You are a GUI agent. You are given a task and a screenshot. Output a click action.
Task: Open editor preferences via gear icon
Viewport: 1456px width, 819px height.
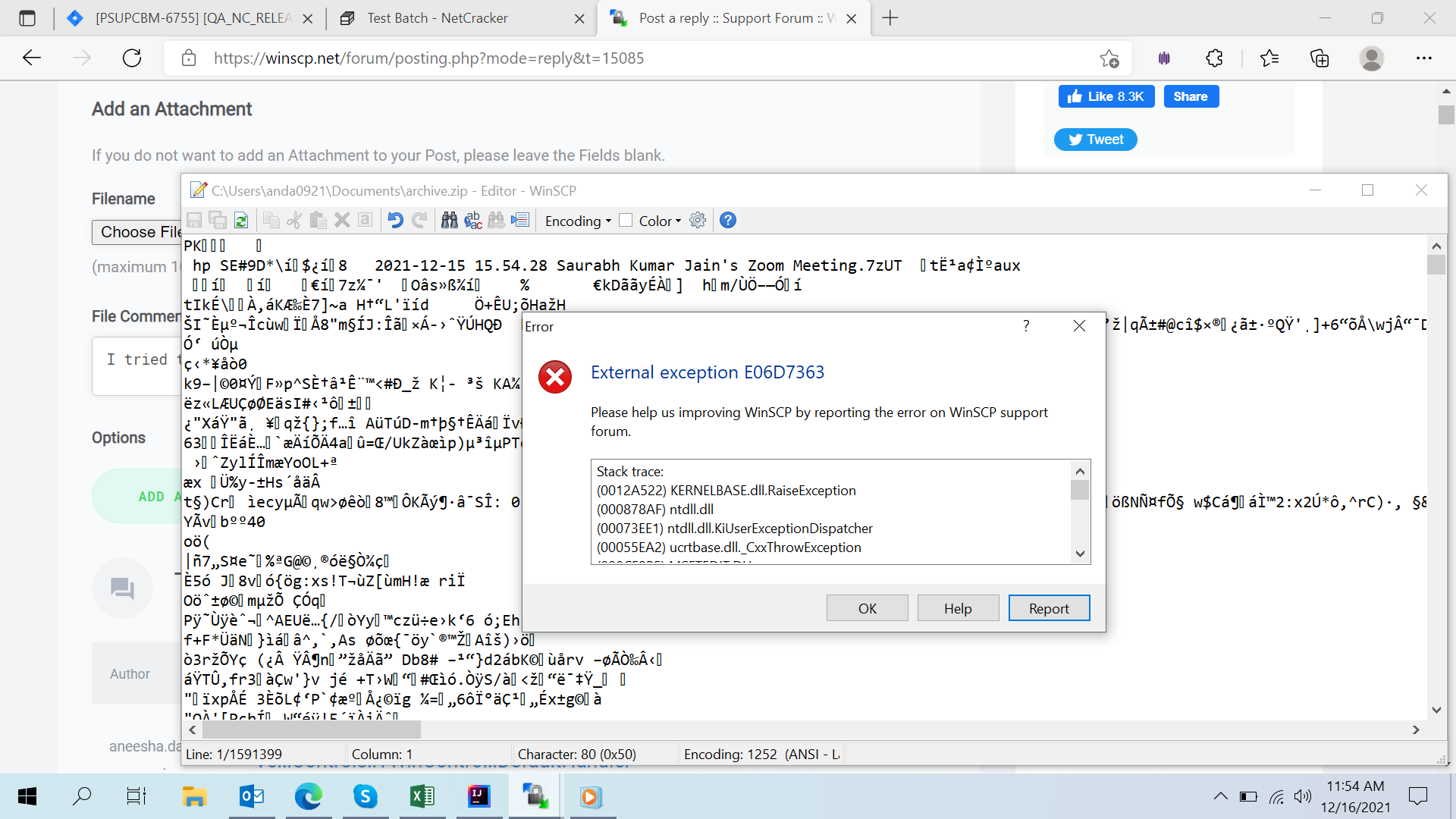pyautogui.click(x=697, y=220)
